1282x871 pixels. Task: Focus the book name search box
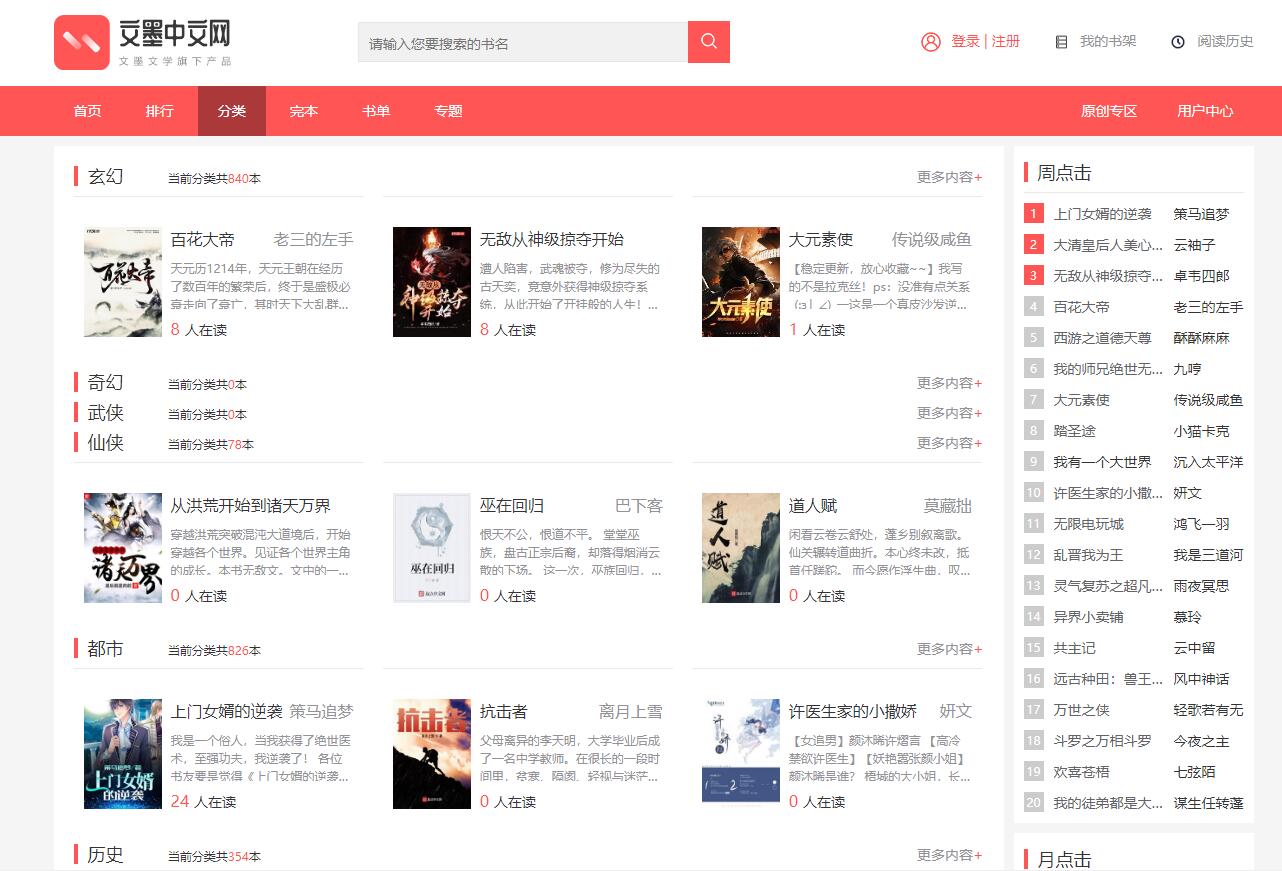click(523, 42)
